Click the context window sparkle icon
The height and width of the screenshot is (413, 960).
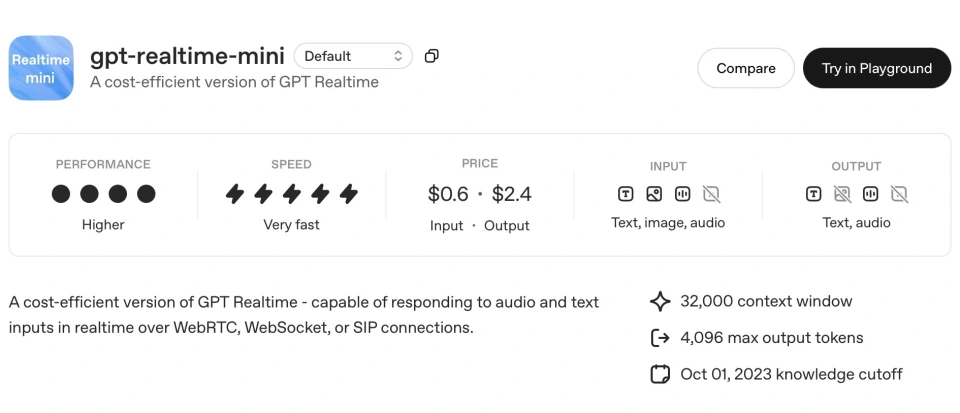point(660,301)
